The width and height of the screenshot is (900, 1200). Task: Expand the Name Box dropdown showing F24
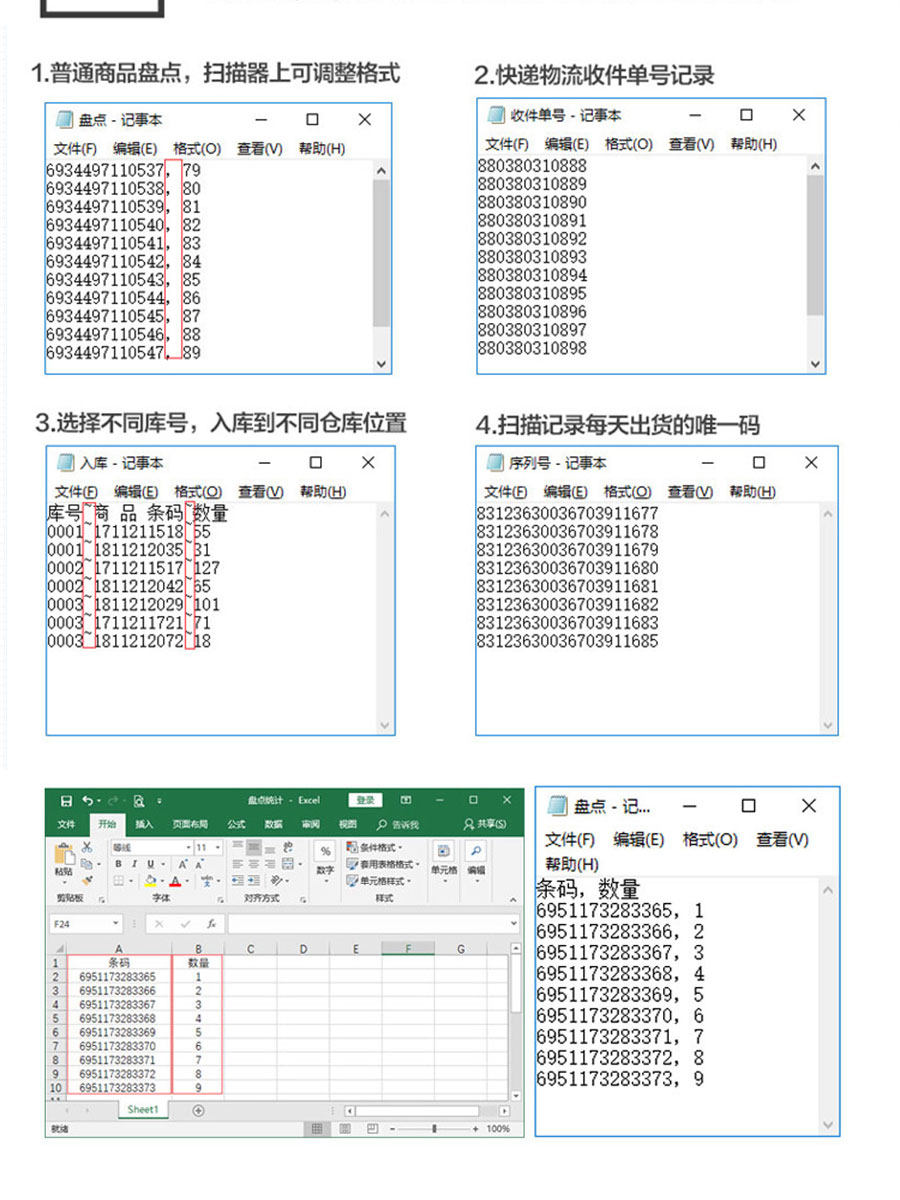[x=116, y=924]
